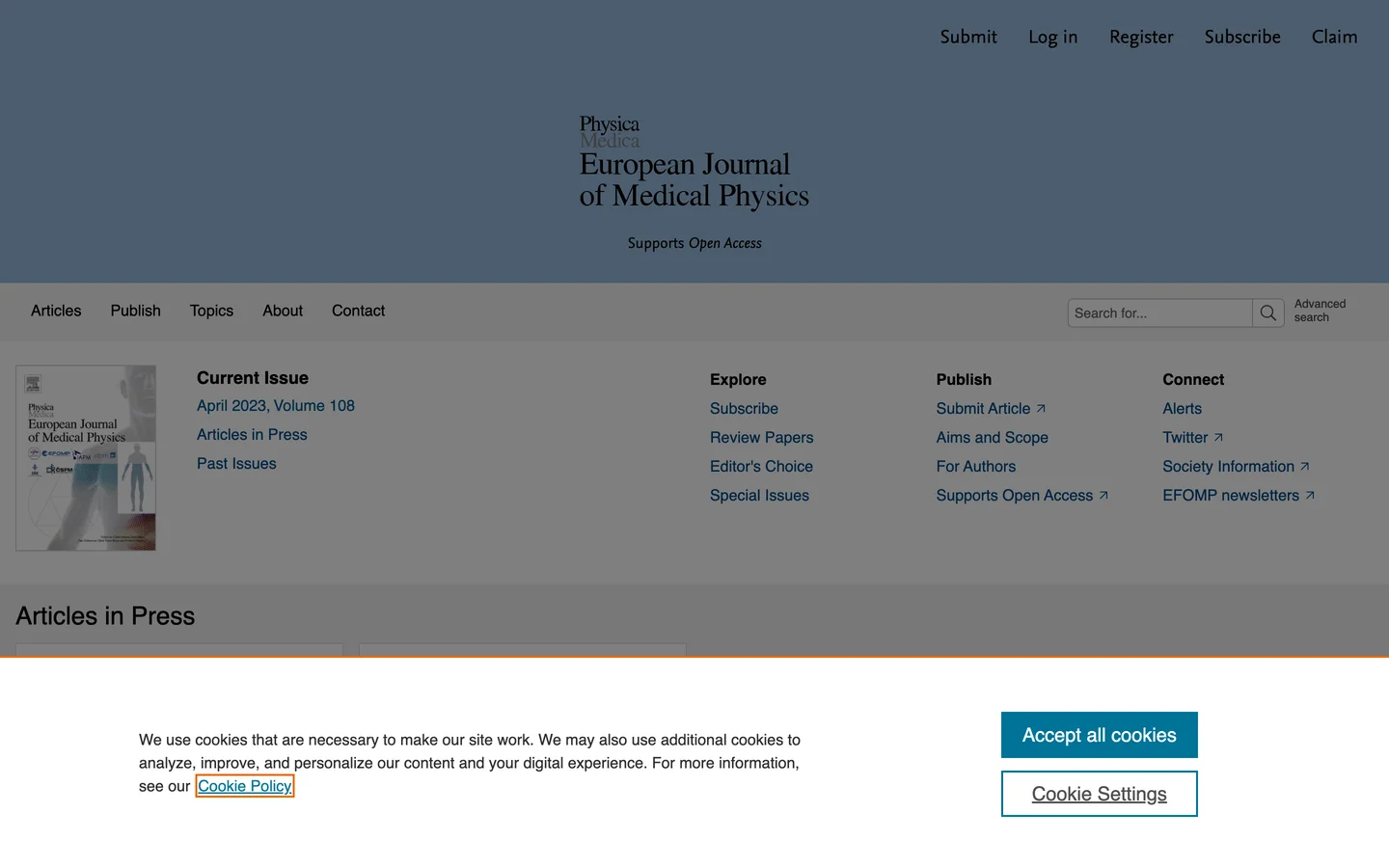Screen dimensions: 1389x868
Task: Open the Publish menu in navigation bar
Action: point(135,311)
